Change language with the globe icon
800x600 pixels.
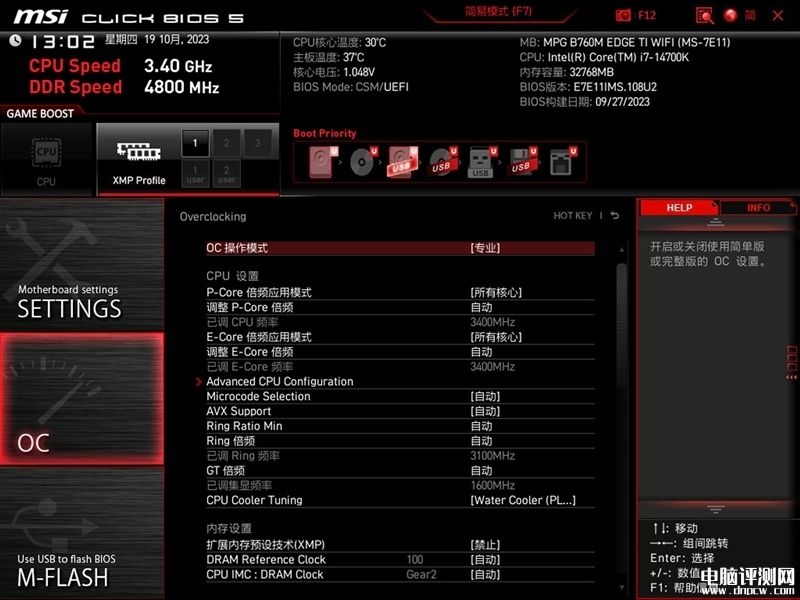point(730,15)
